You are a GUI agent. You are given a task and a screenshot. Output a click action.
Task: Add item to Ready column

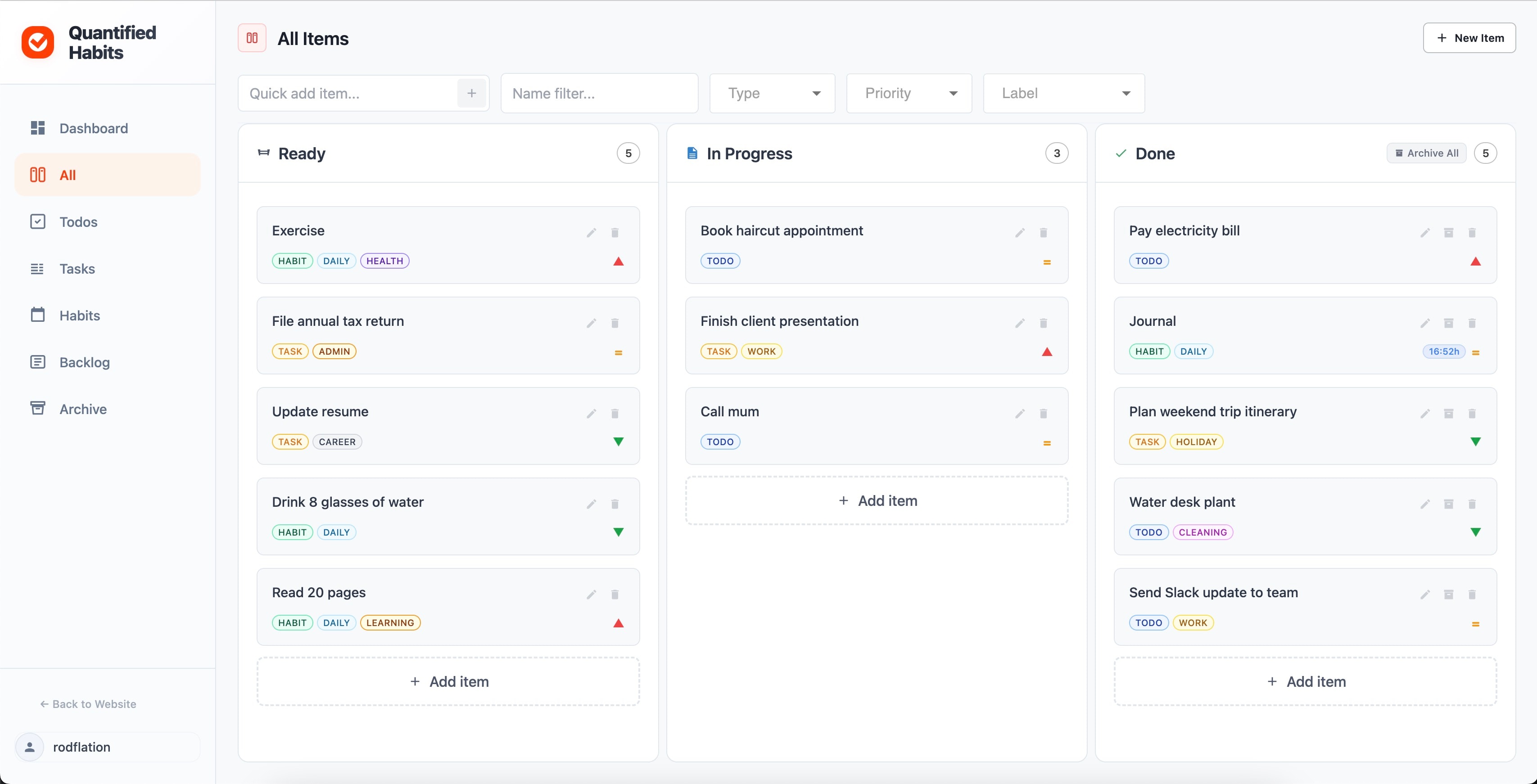(448, 681)
